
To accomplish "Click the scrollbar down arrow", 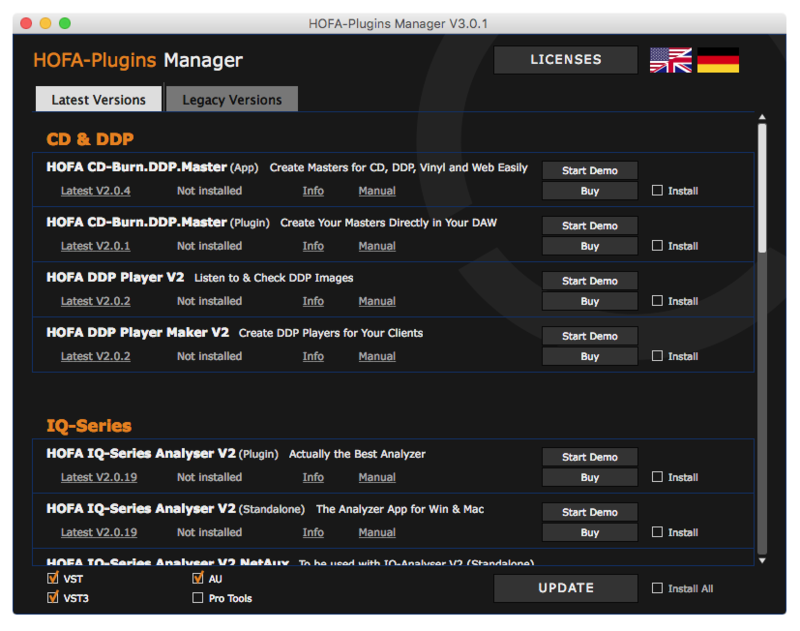I will click(x=762, y=561).
